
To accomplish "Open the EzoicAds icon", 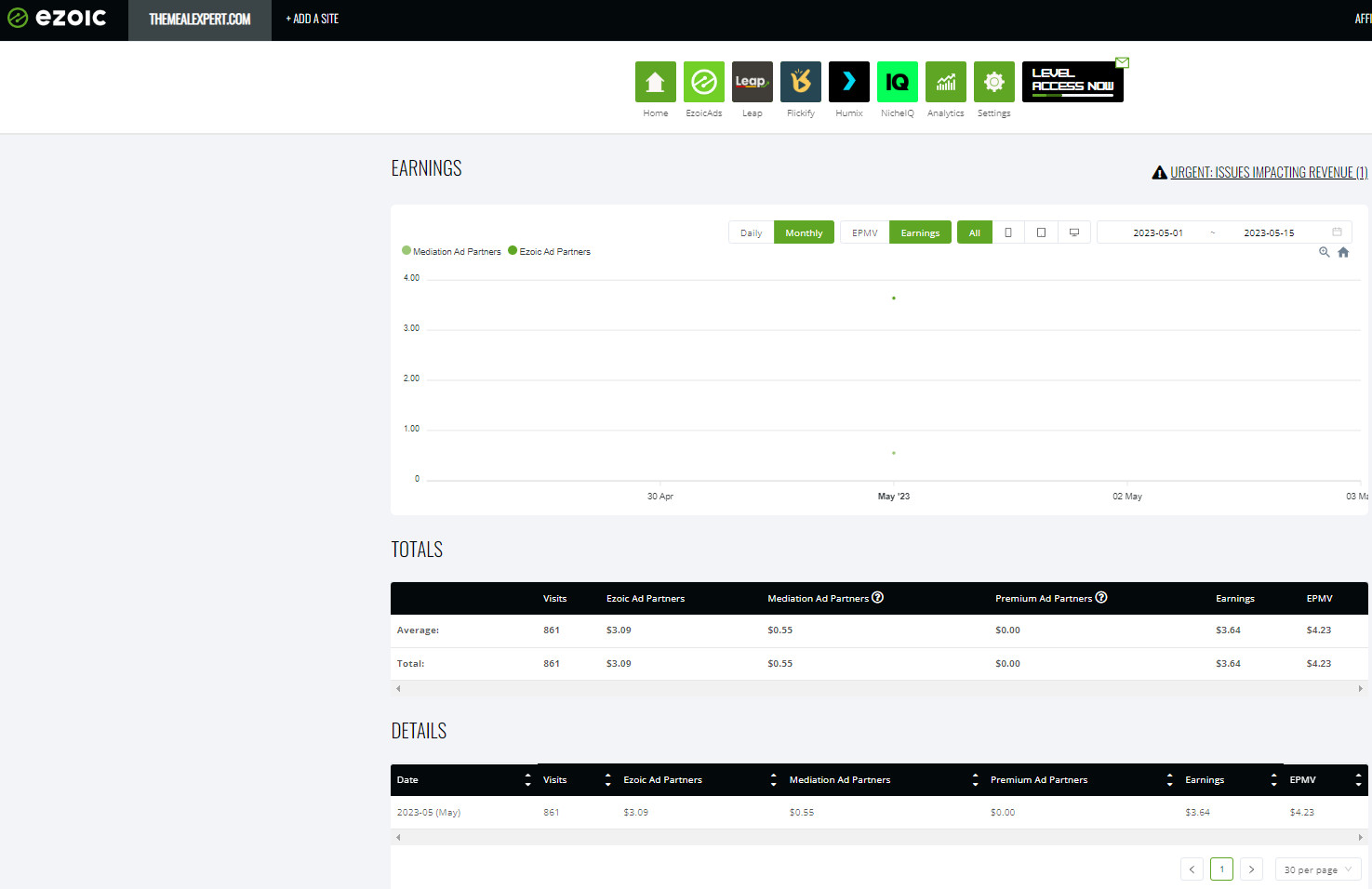I will coord(703,82).
